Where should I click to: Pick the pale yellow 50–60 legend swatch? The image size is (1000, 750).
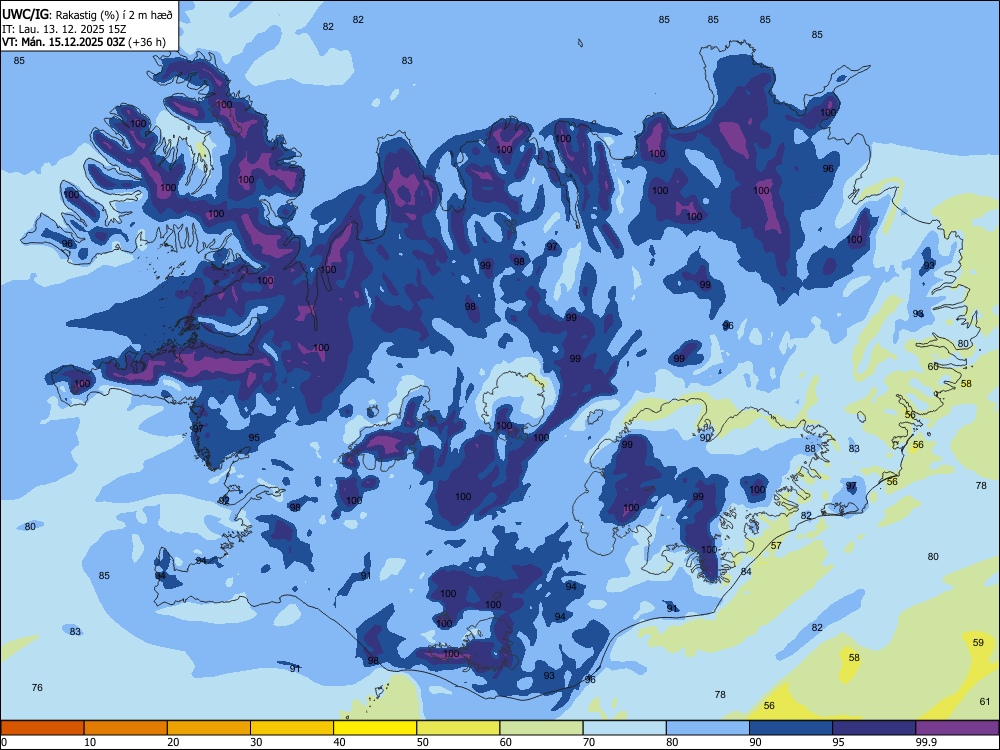click(x=458, y=728)
